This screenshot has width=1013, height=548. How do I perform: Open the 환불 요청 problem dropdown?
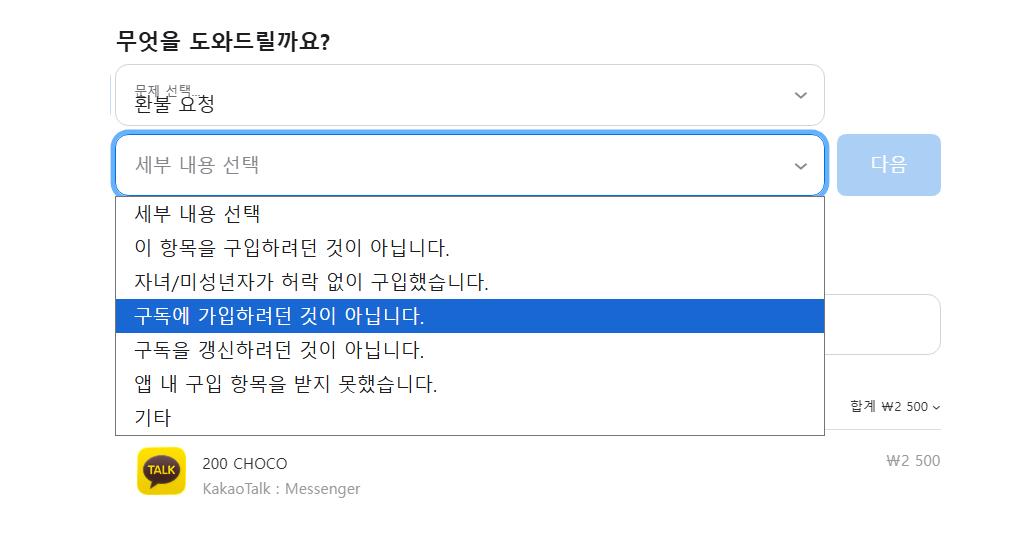(x=469, y=96)
